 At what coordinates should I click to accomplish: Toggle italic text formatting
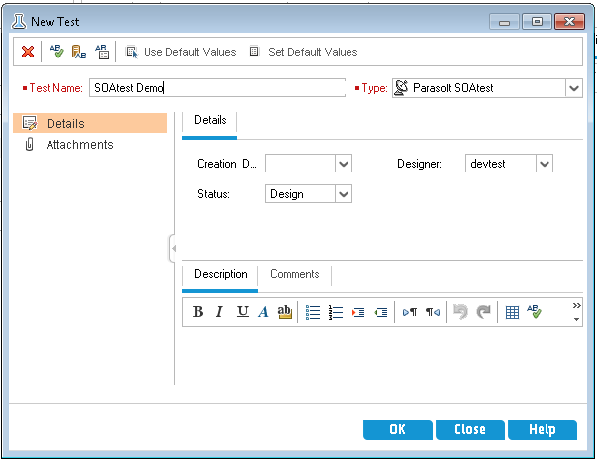point(219,312)
